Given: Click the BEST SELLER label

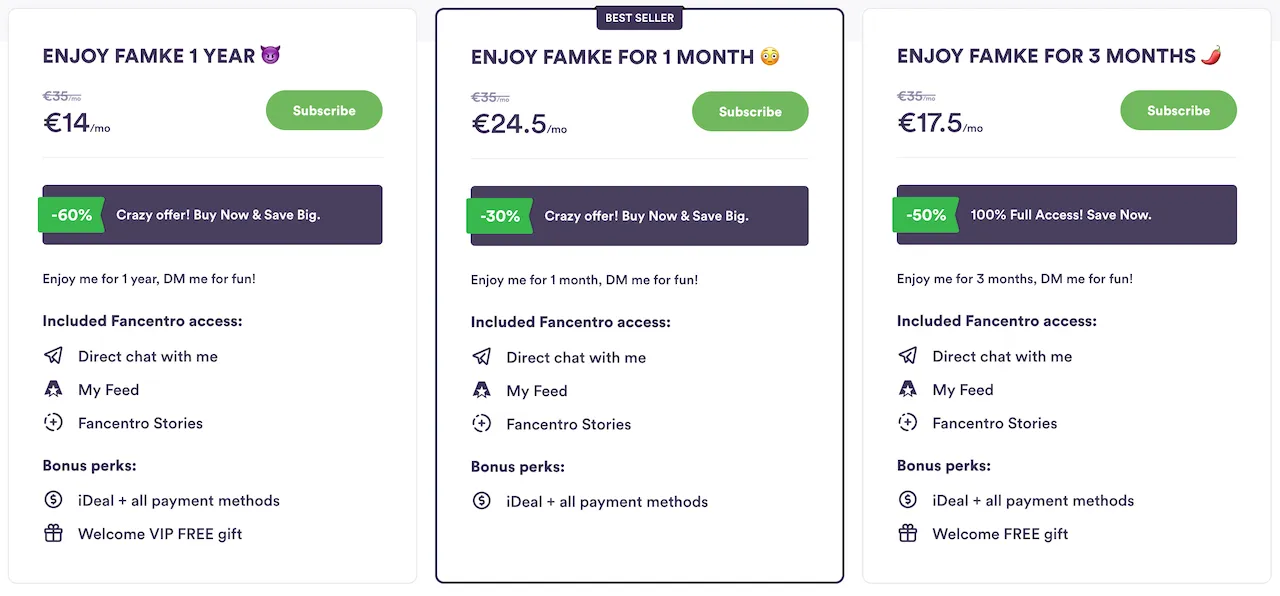Looking at the screenshot, I should pyautogui.click(x=640, y=18).
